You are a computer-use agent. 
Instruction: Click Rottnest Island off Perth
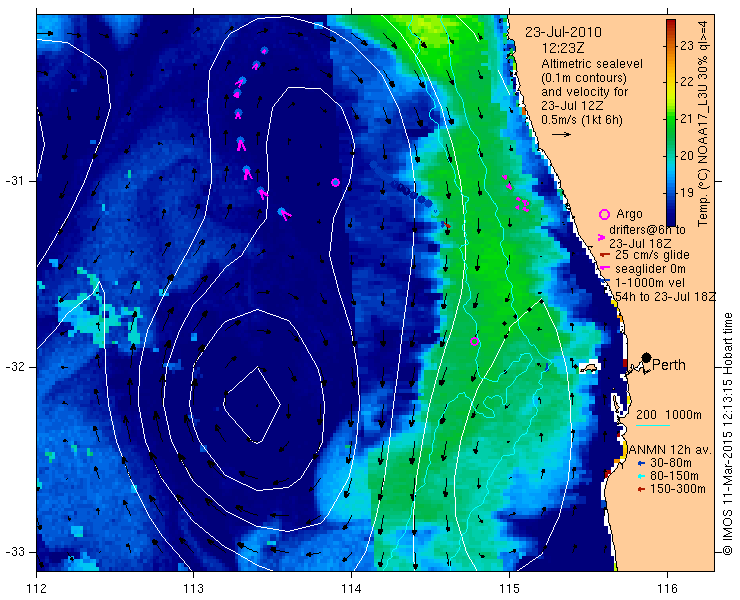(x=589, y=368)
